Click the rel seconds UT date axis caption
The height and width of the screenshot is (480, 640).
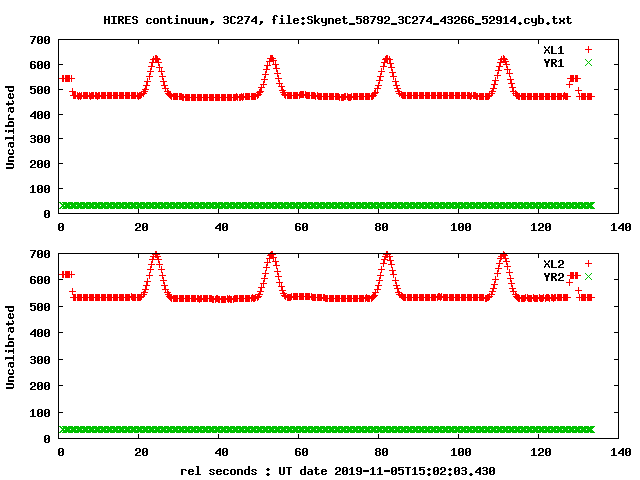(338, 471)
